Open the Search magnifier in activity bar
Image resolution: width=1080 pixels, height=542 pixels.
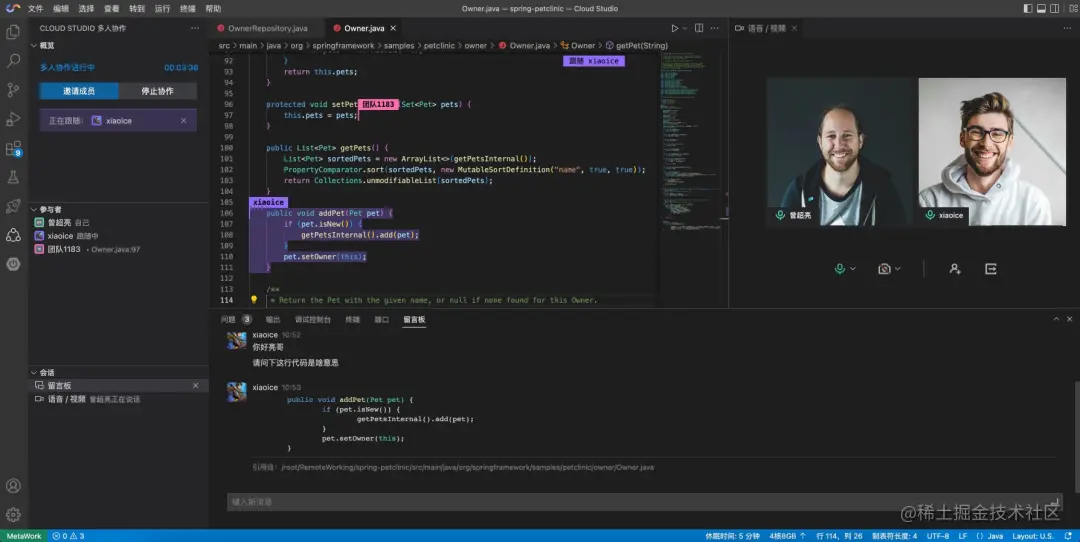[13, 61]
